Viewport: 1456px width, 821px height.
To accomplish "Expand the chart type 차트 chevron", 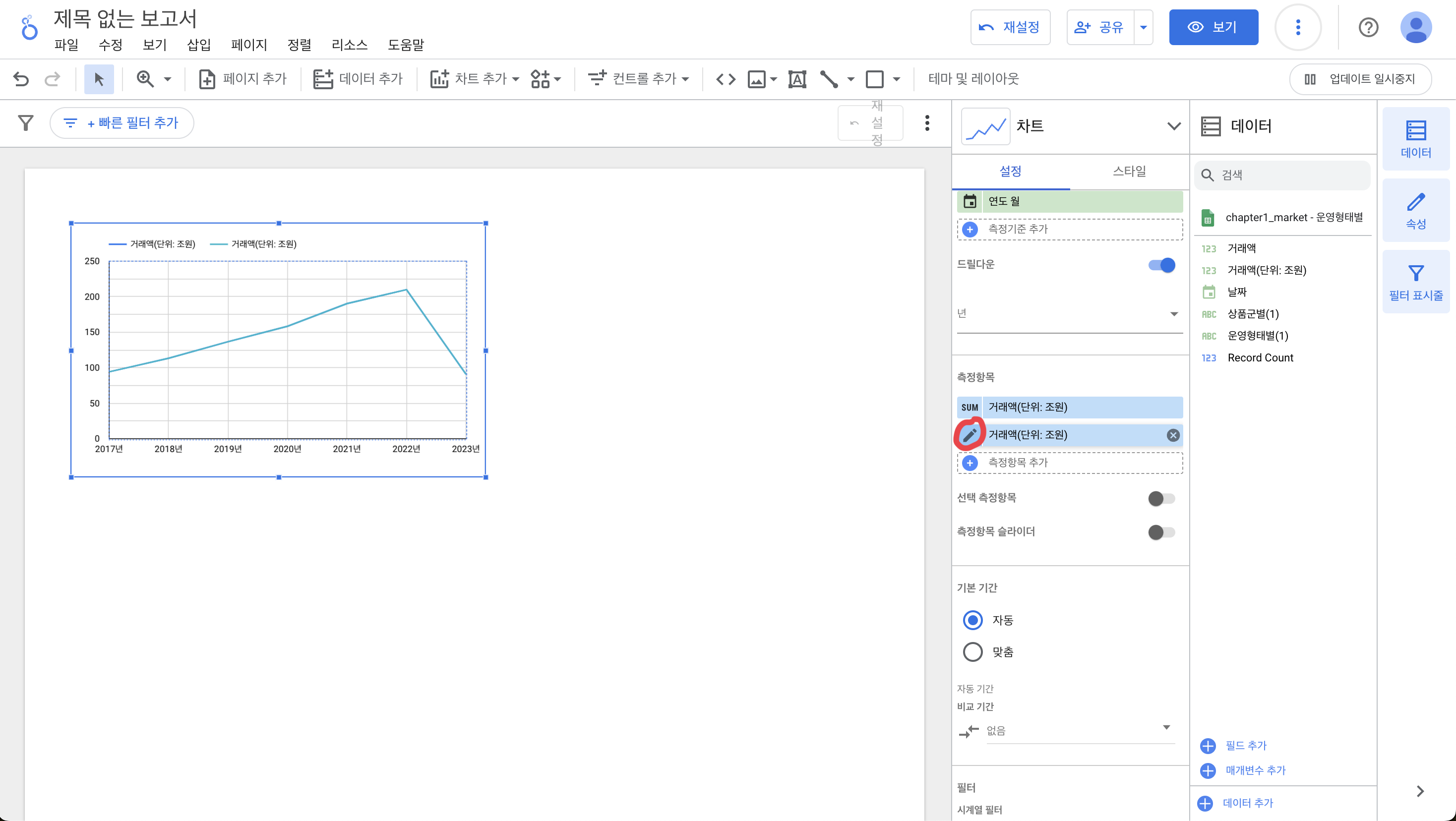I will click(x=1173, y=125).
